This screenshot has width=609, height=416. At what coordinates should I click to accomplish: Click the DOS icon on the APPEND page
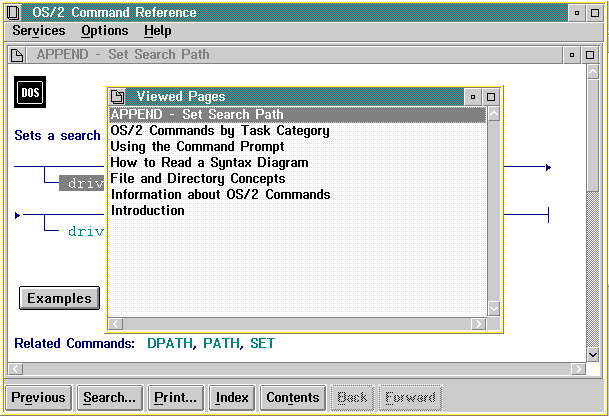pos(30,92)
